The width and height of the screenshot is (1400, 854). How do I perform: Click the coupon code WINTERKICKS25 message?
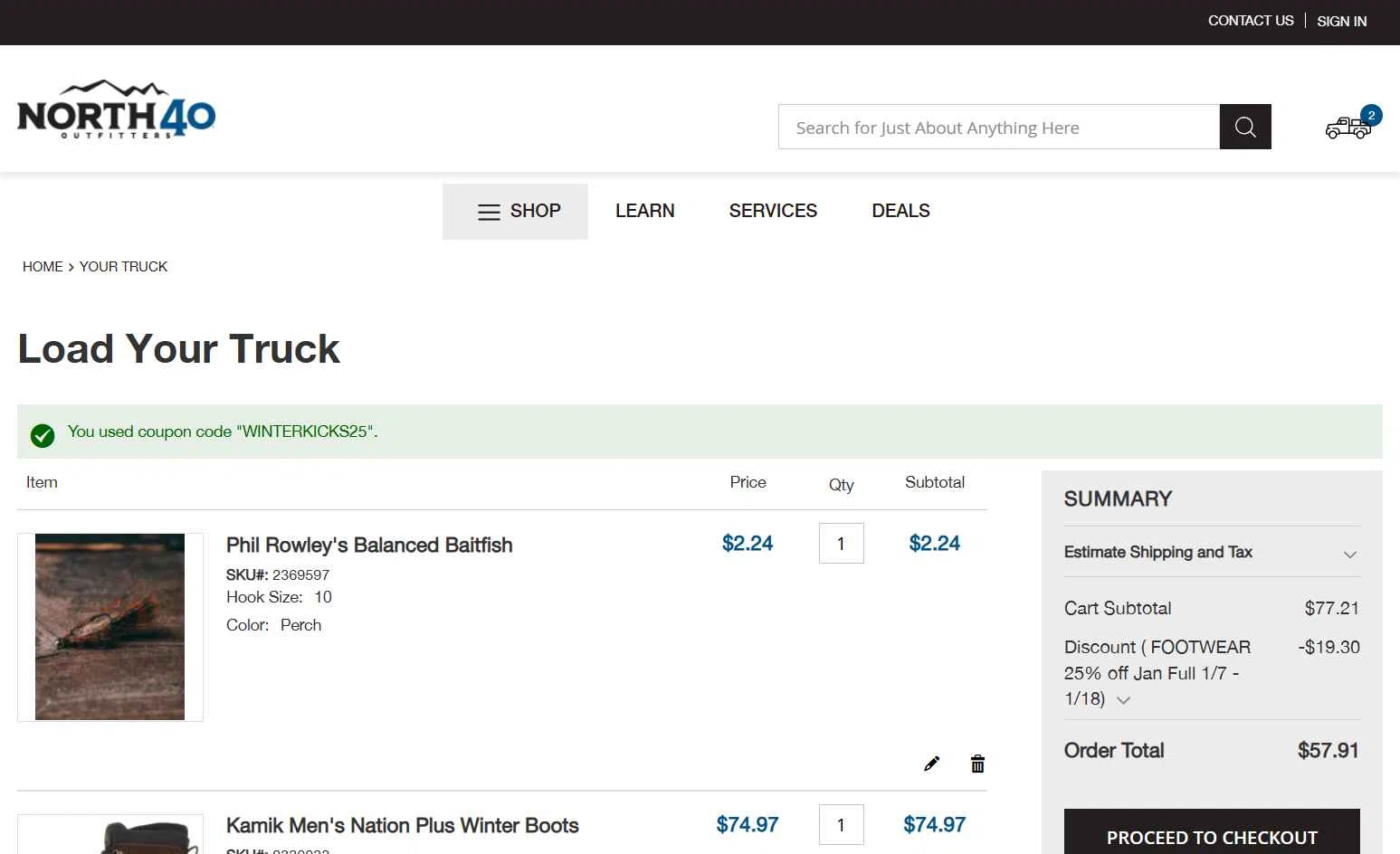click(x=223, y=432)
